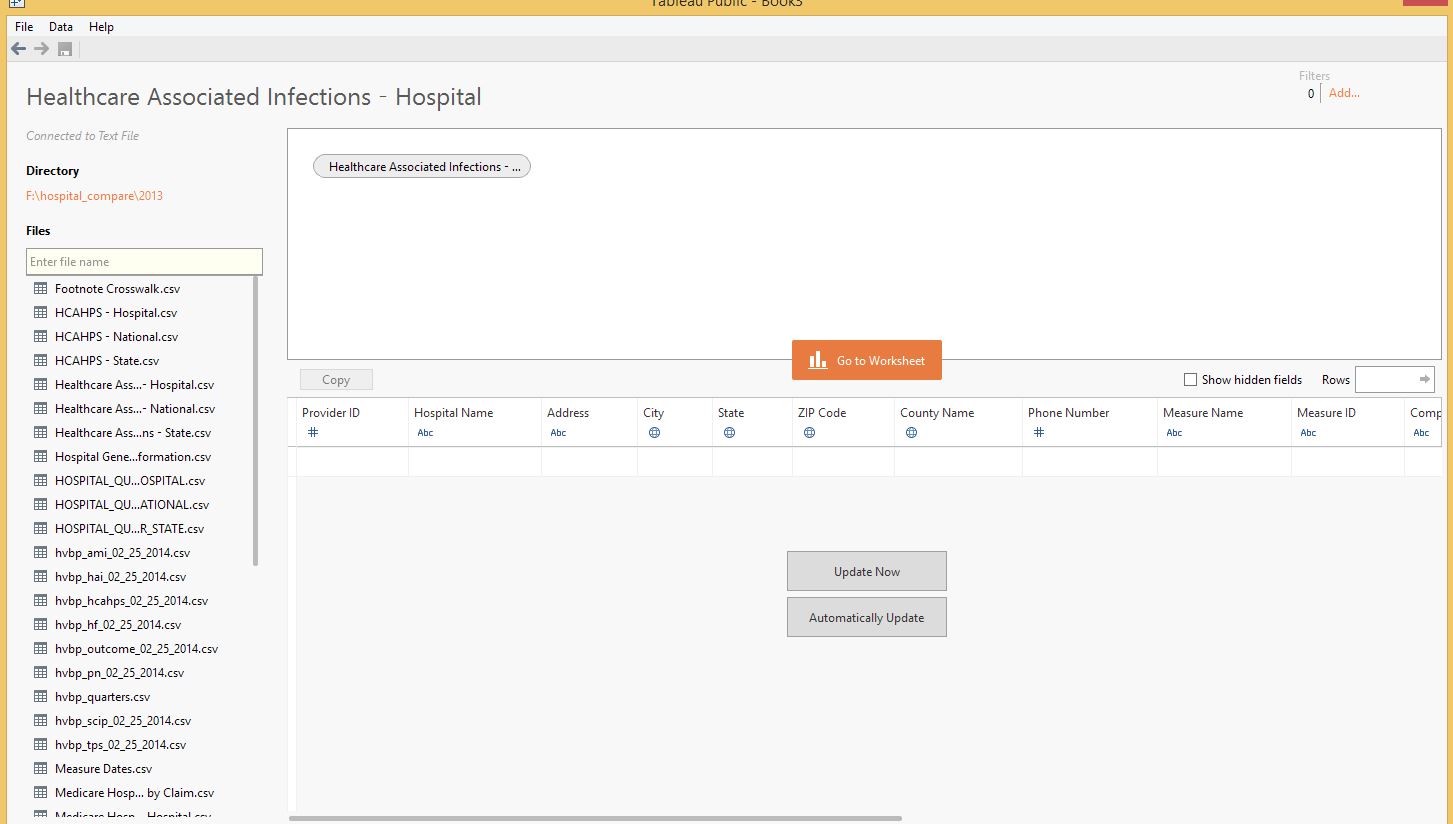Click the file list vertical scrollbar

256,421
